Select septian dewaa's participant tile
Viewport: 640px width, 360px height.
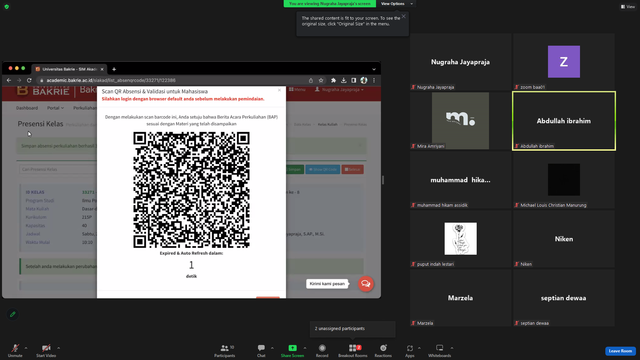[x=564, y=298]
